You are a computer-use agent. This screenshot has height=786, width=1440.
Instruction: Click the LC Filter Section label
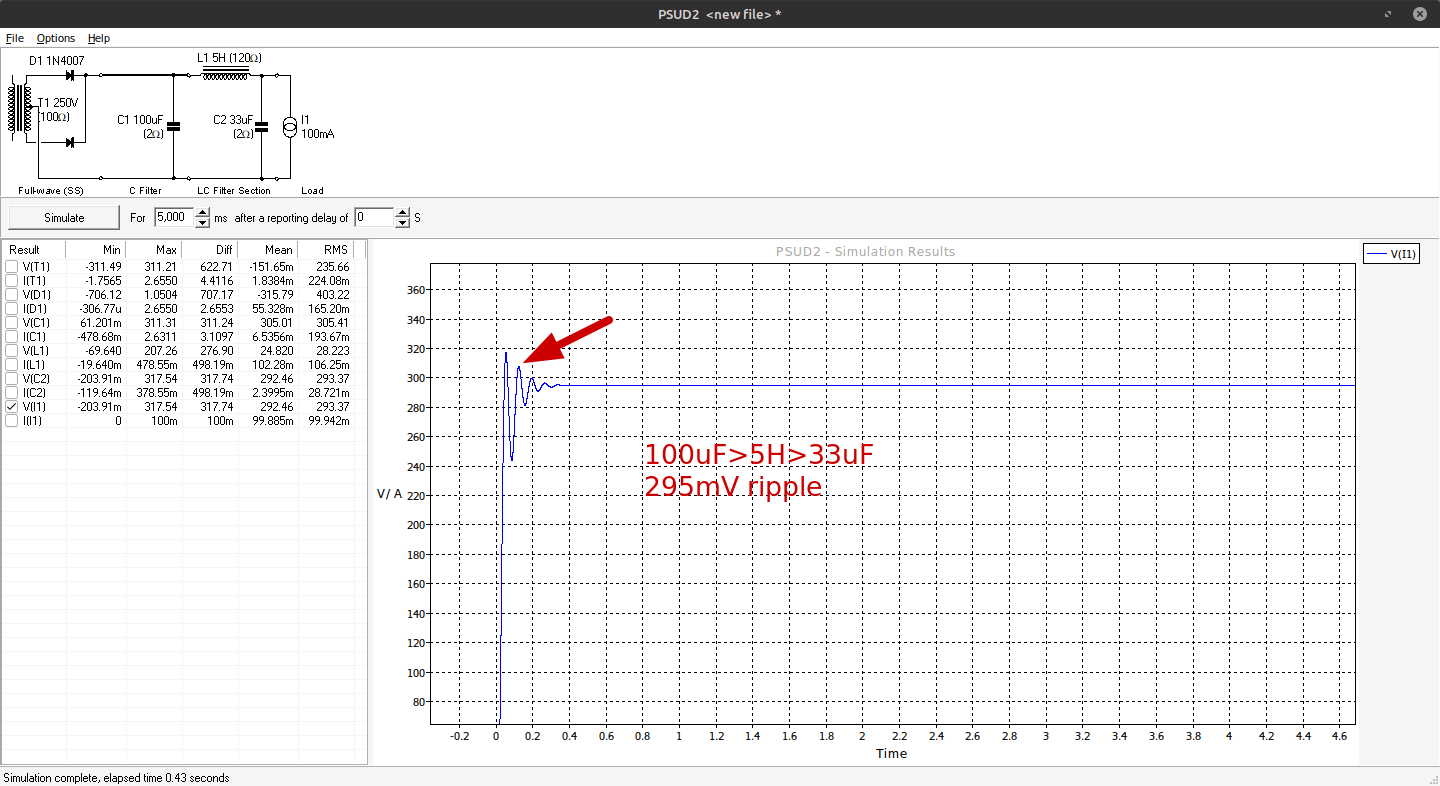click(234, 190)
